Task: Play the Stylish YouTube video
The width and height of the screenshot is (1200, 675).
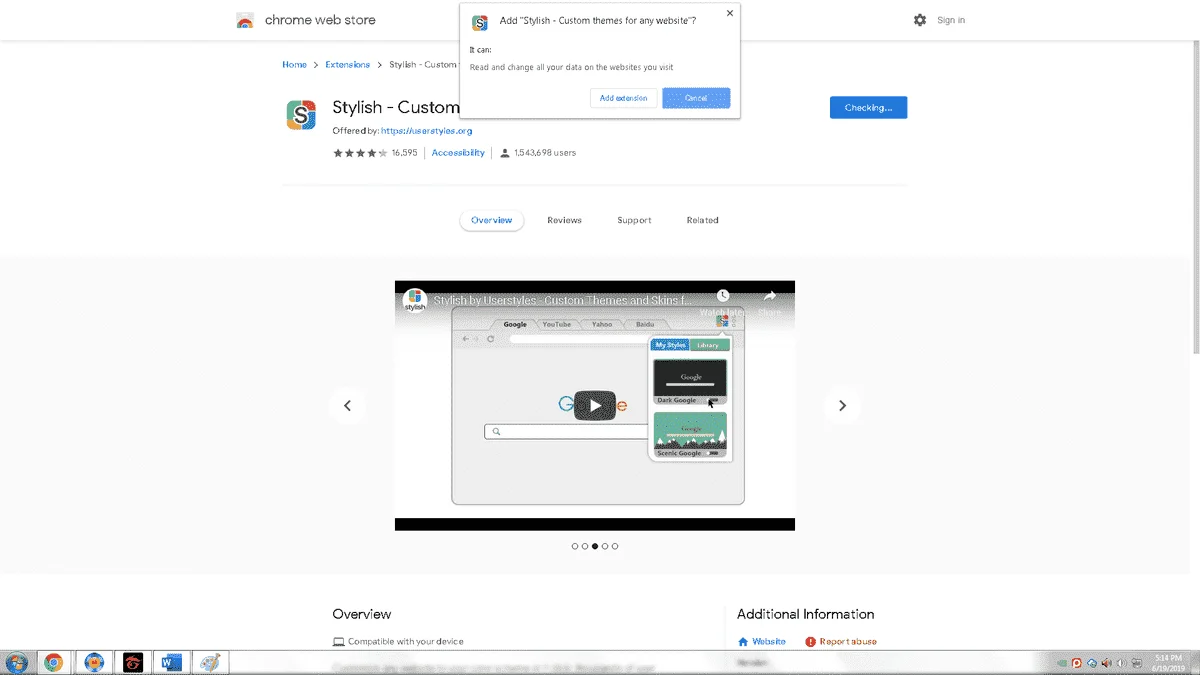Action: pyautogui.click(x=595, y=405)
